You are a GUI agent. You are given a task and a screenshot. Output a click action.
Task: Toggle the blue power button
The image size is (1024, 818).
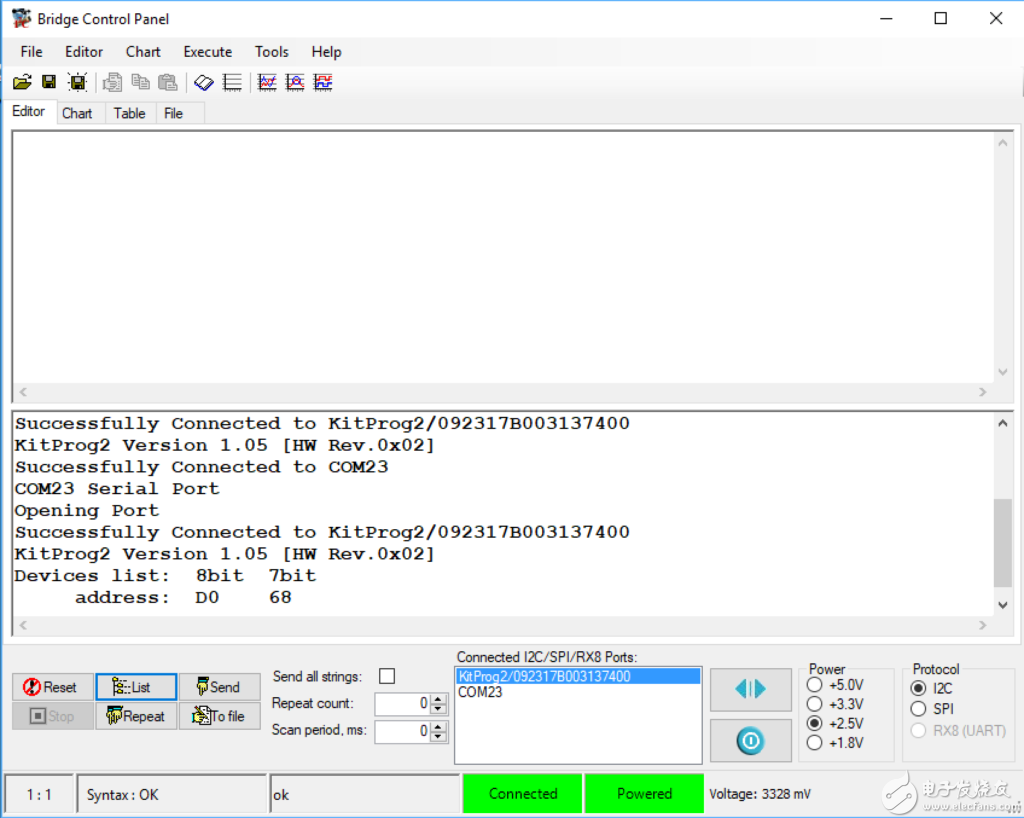(750, 741)
